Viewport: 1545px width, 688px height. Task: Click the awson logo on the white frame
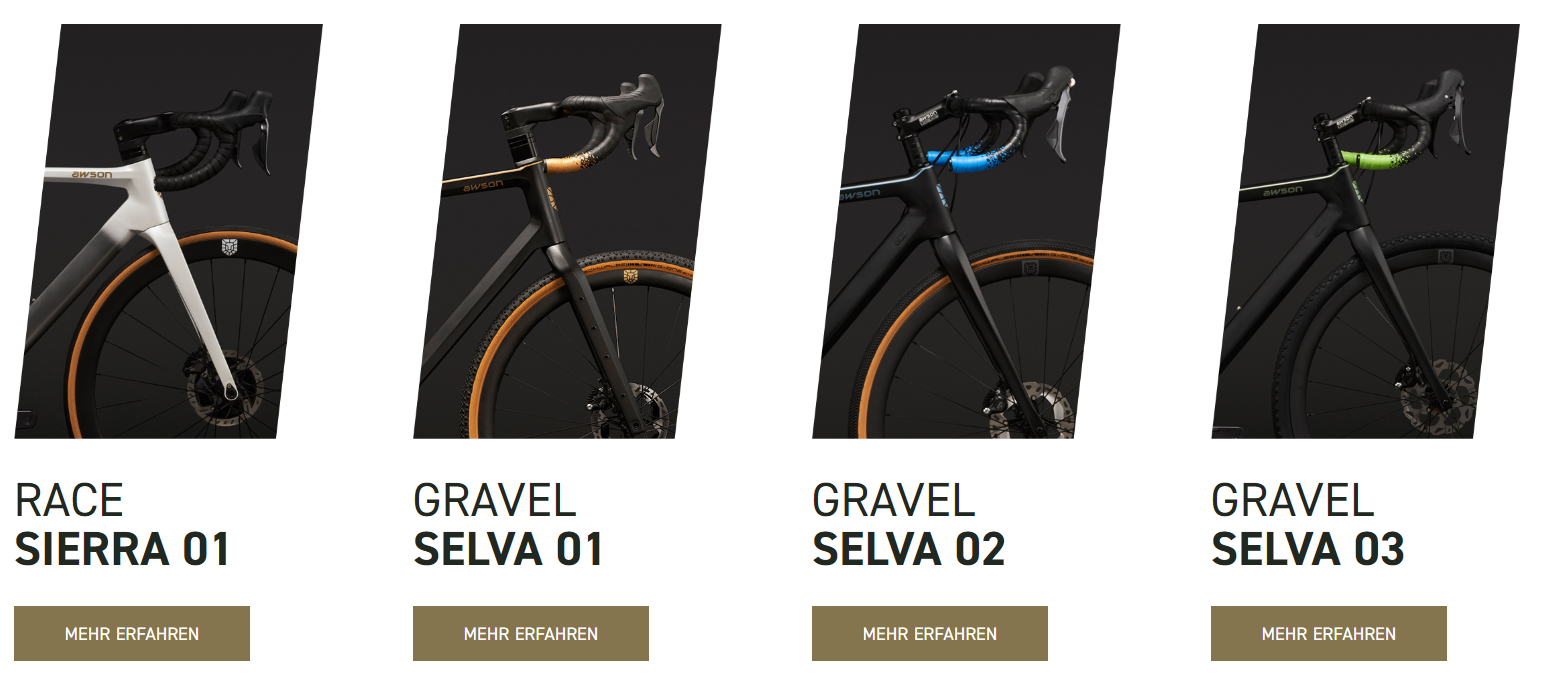coord(91,175)
